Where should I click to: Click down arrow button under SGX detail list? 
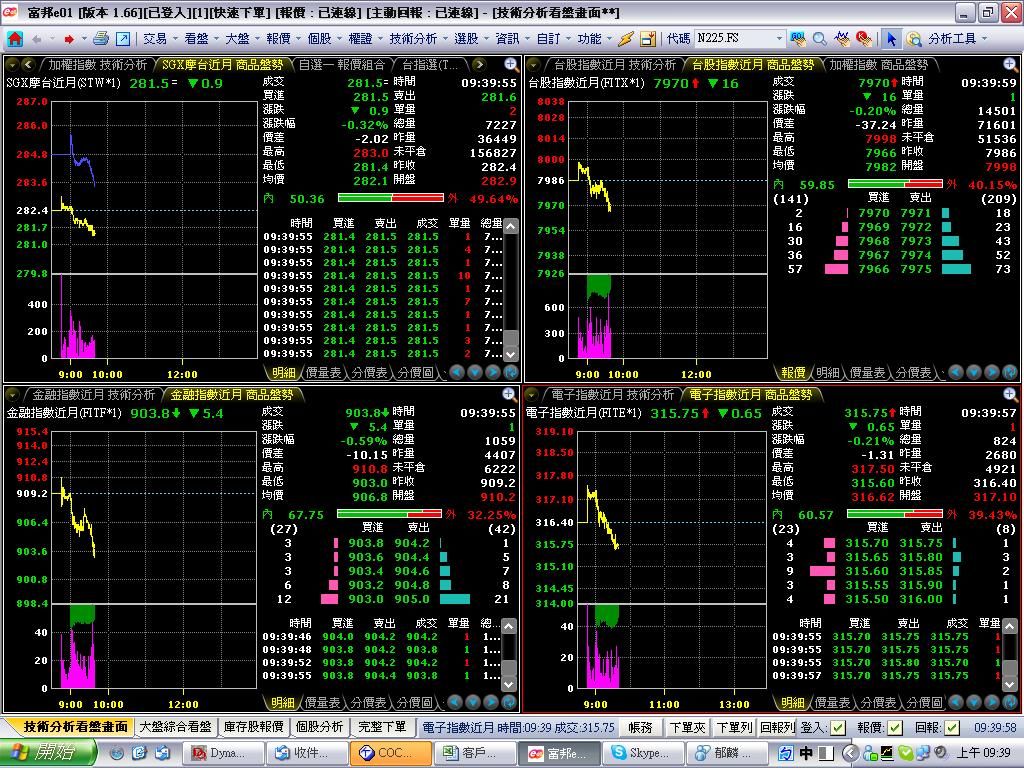point(475,372)
